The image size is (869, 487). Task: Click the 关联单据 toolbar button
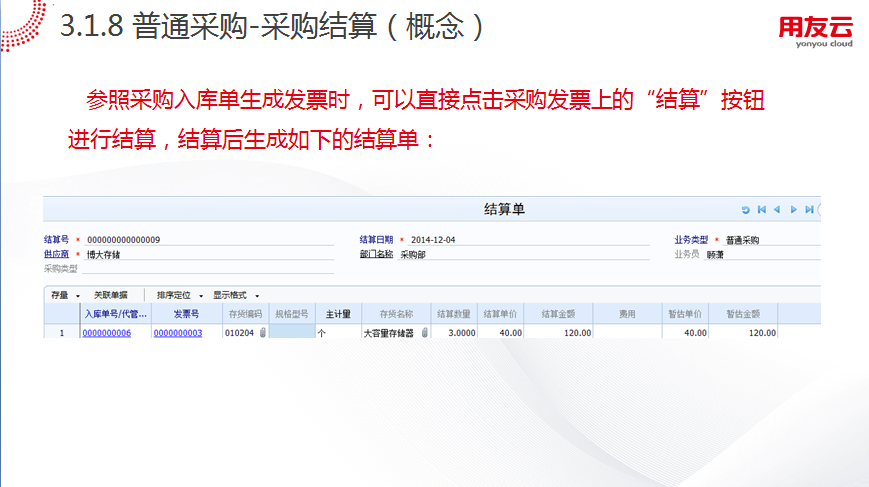111,295
